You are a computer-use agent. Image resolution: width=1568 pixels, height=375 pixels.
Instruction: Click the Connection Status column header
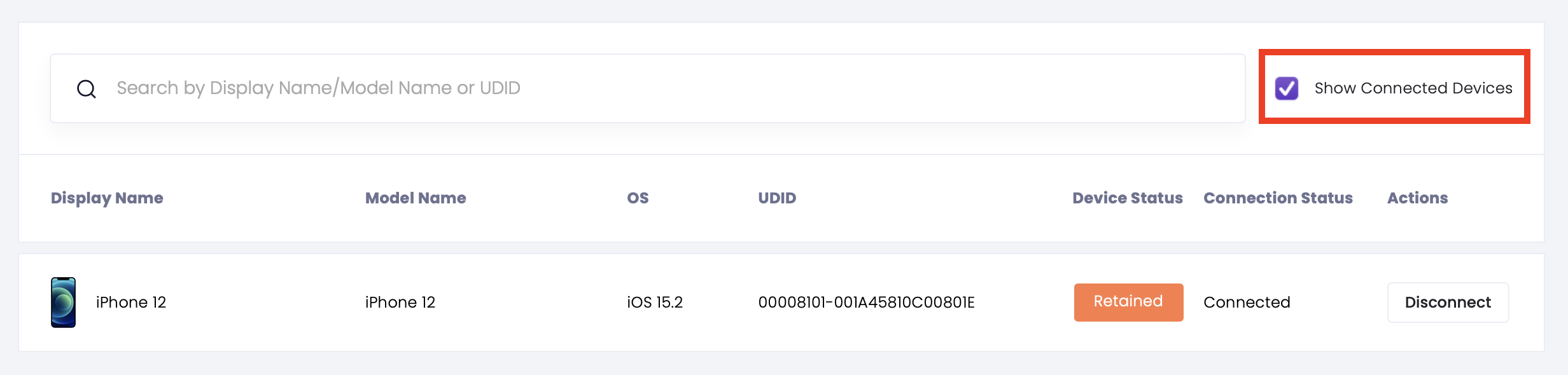[1278, 198]
